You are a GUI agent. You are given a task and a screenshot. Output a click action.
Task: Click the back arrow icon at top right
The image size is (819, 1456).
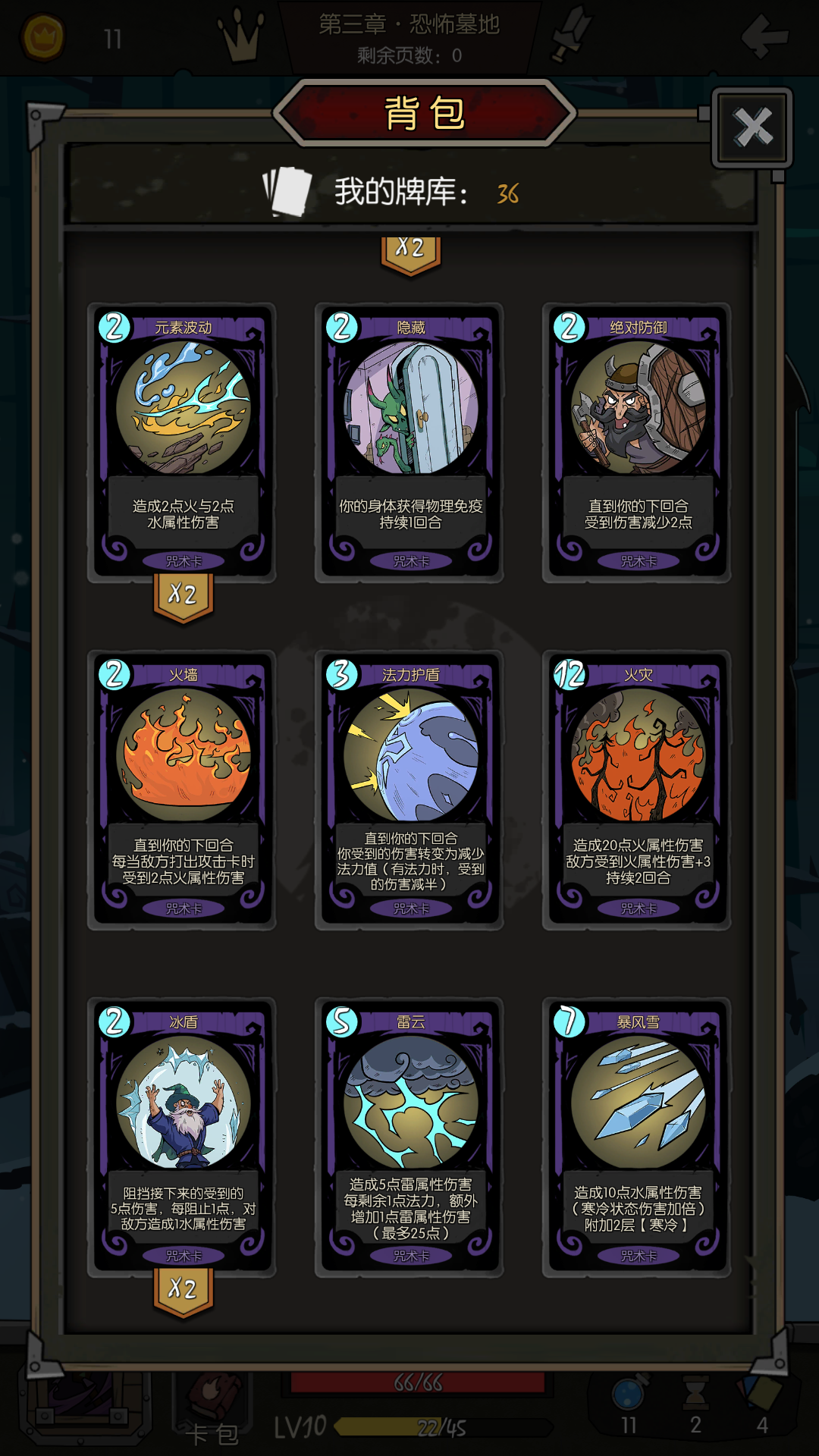coord(764,36)
